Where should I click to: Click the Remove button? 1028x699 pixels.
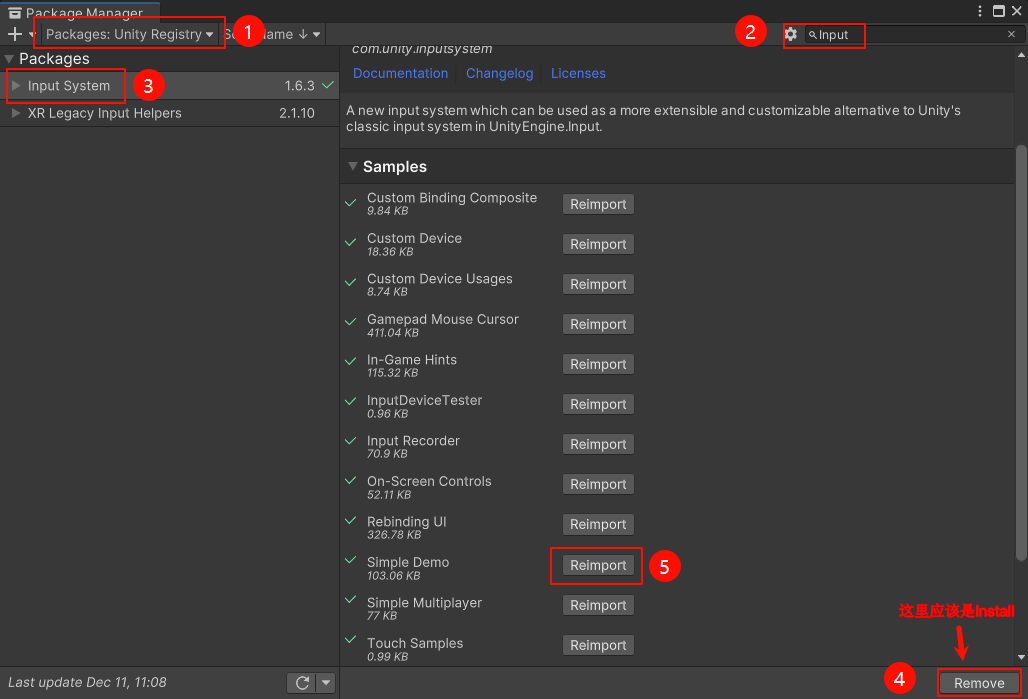click(979, 683)
